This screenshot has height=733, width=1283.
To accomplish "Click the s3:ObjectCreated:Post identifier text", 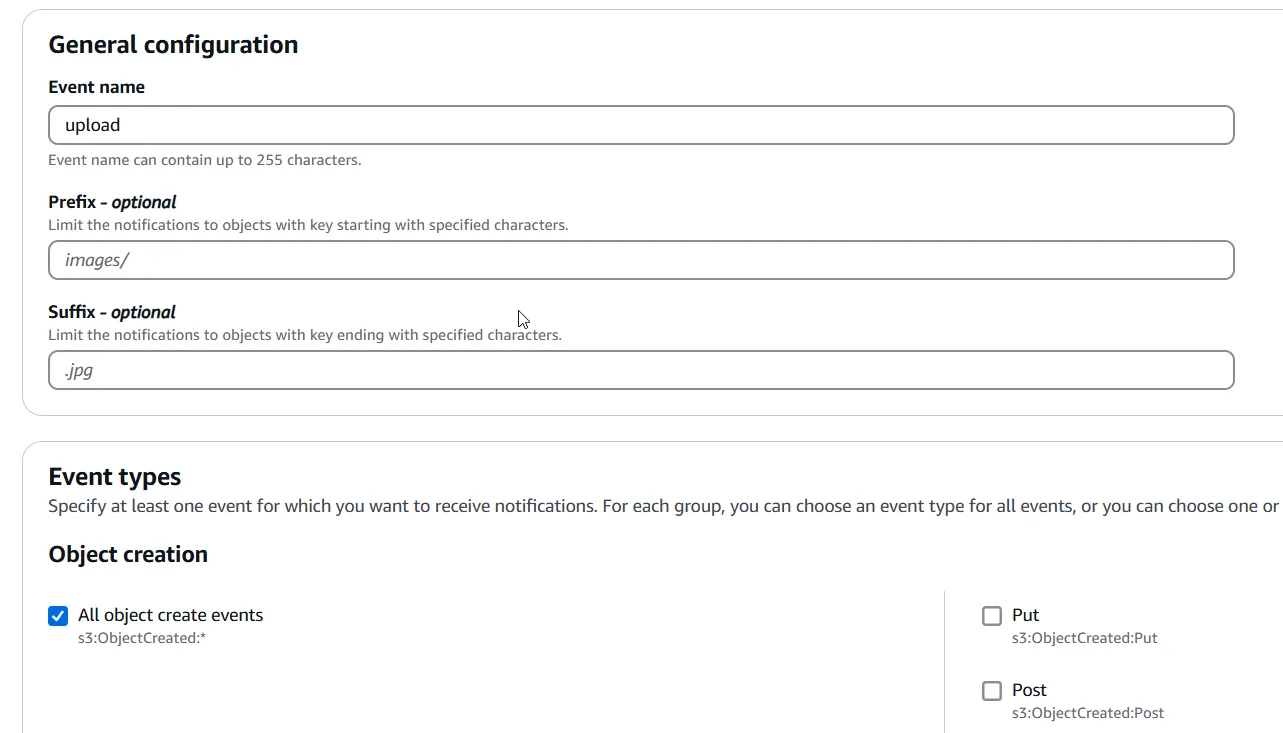I will coord(1087,713).
